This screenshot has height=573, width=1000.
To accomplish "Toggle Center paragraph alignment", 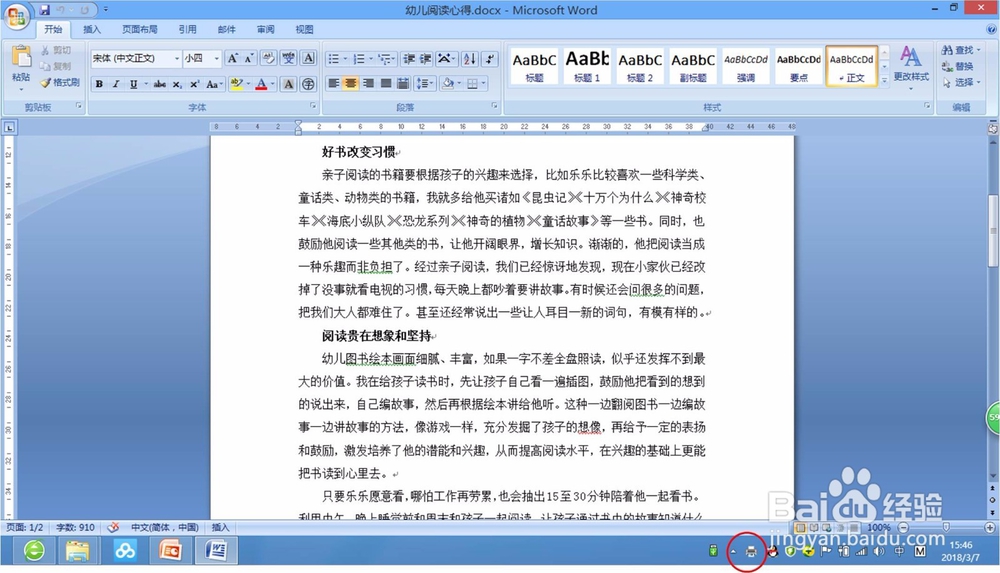I will tap(351, 84).
